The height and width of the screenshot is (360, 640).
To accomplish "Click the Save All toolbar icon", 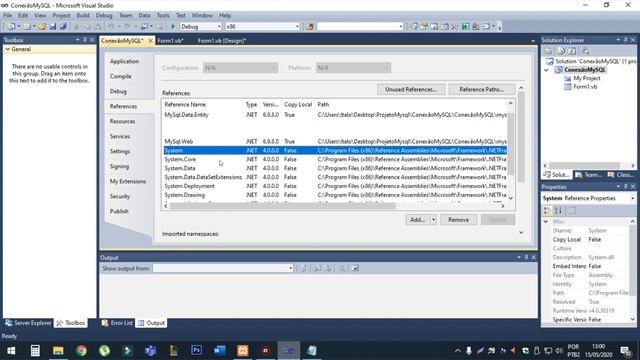I will pyautogui.click(x=63, y=27).
